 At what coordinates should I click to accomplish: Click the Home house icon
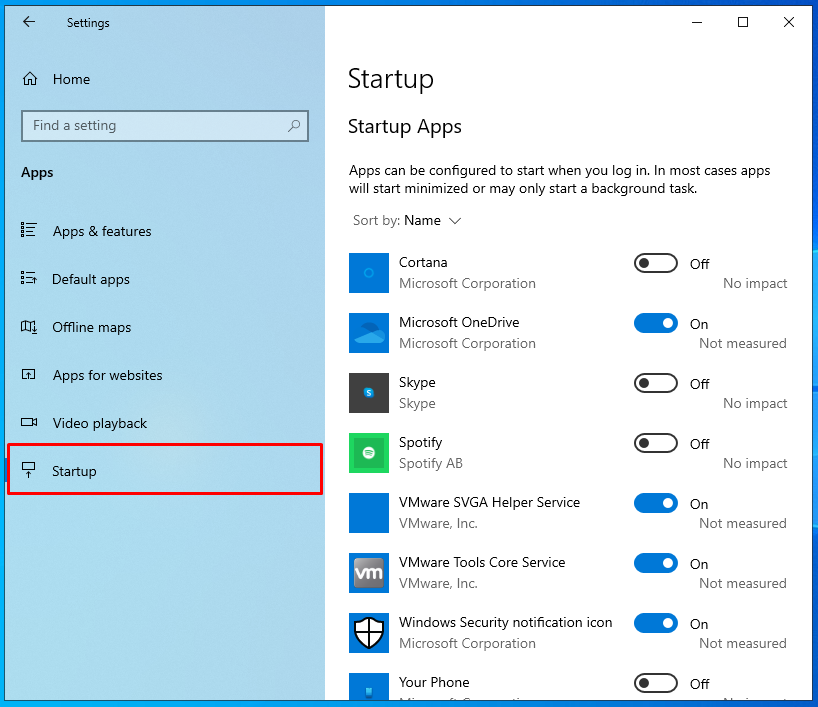click(x=30, y=79)
